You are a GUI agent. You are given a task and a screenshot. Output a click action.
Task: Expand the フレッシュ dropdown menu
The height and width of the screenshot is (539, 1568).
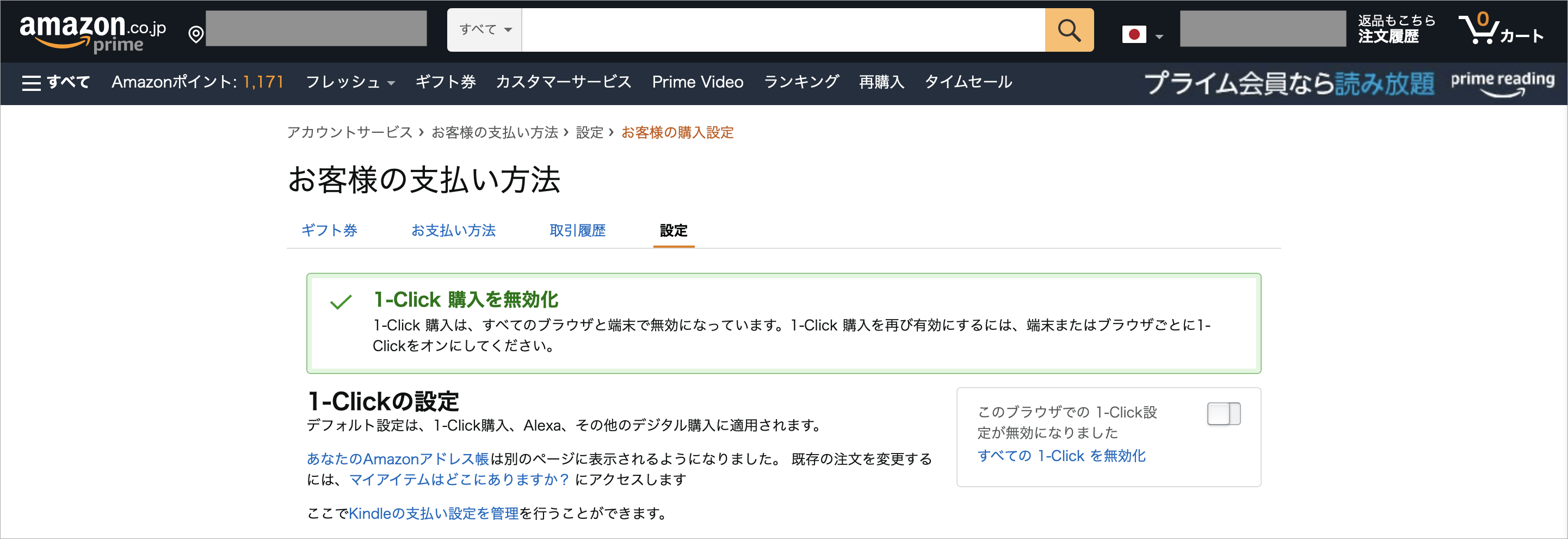[x=350, y=82]
